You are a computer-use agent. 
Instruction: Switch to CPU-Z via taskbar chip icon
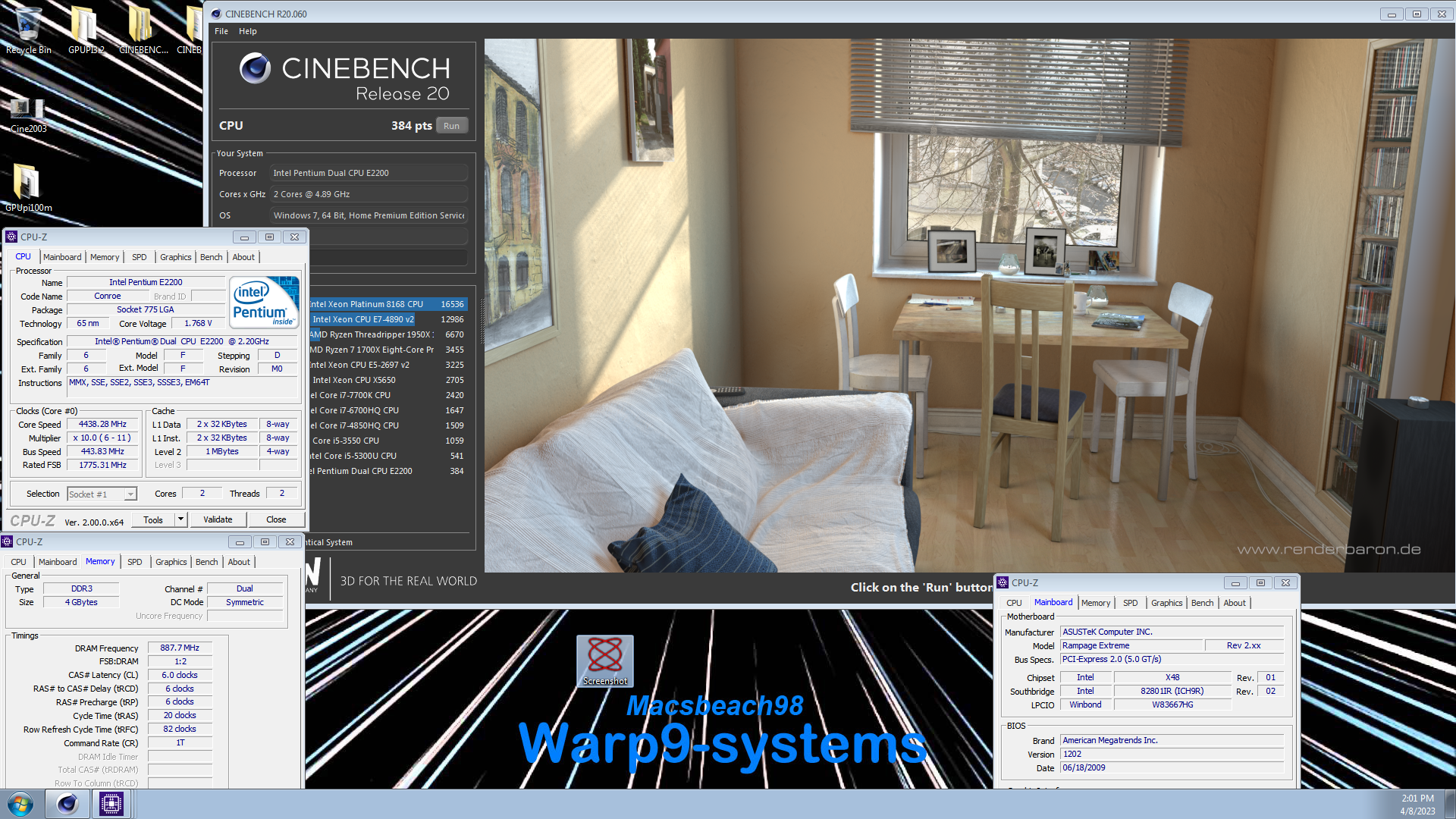pos(111,804)
